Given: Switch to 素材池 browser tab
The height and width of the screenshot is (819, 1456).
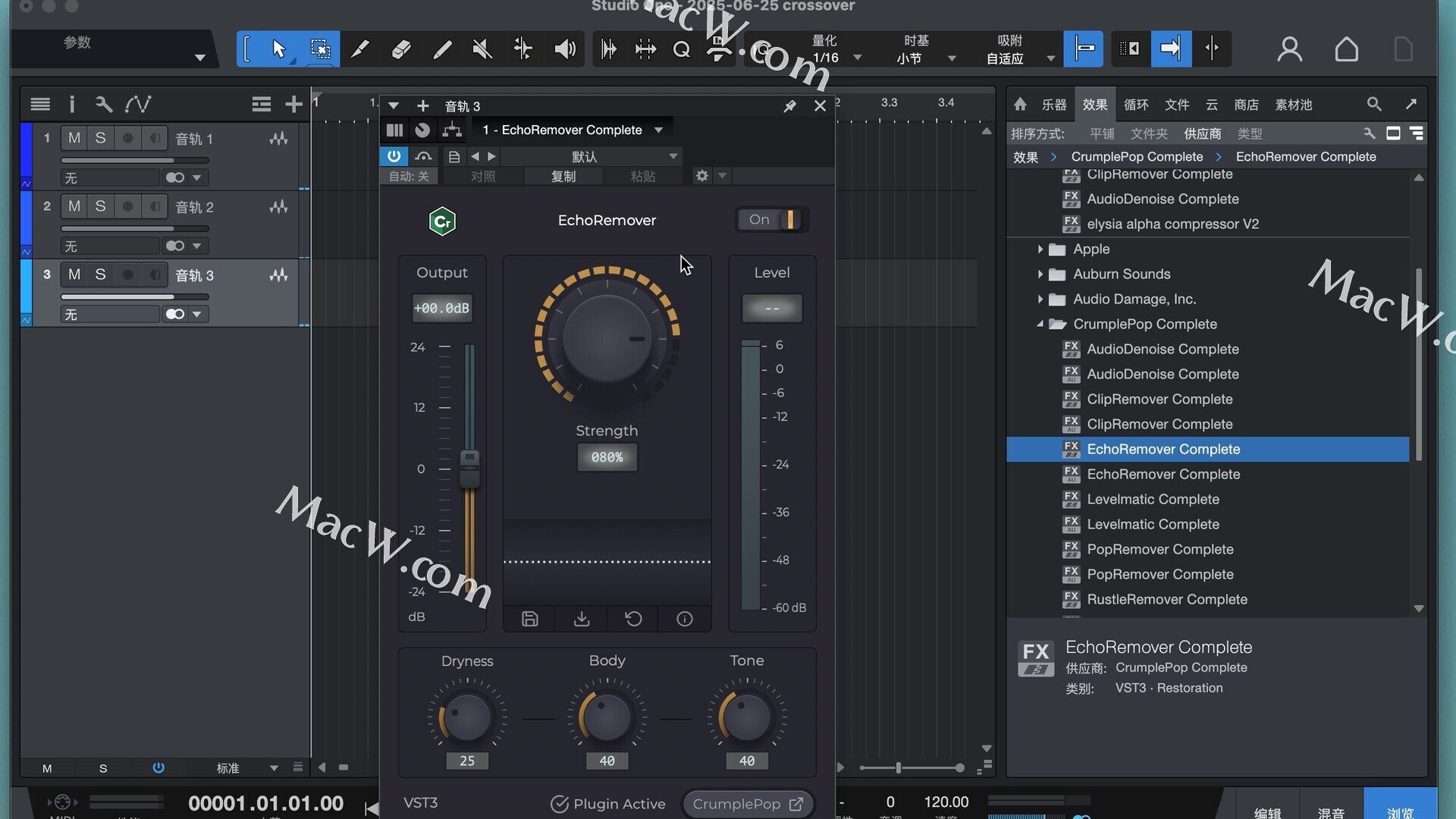Looking at the screenshot, I should (x=1293, y=105).
